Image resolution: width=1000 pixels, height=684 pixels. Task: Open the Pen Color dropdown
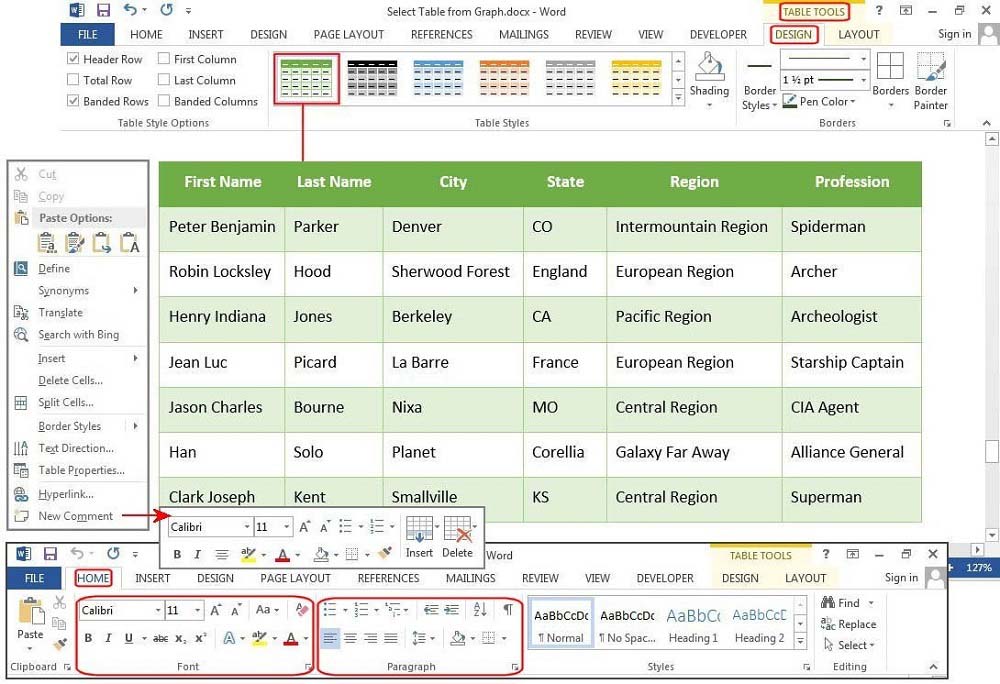pyautogui.click(x=820, y=101)
